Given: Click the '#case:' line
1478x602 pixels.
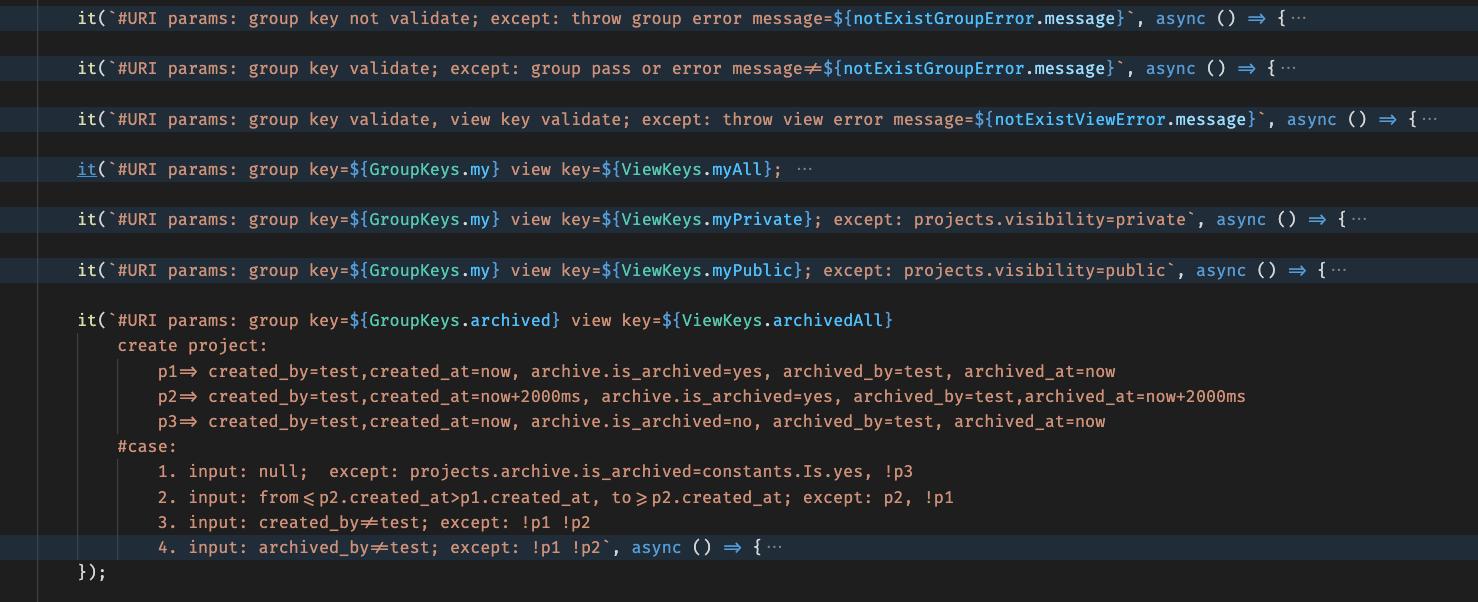Looking at the screenshot, I should click(x=147, y=446).
